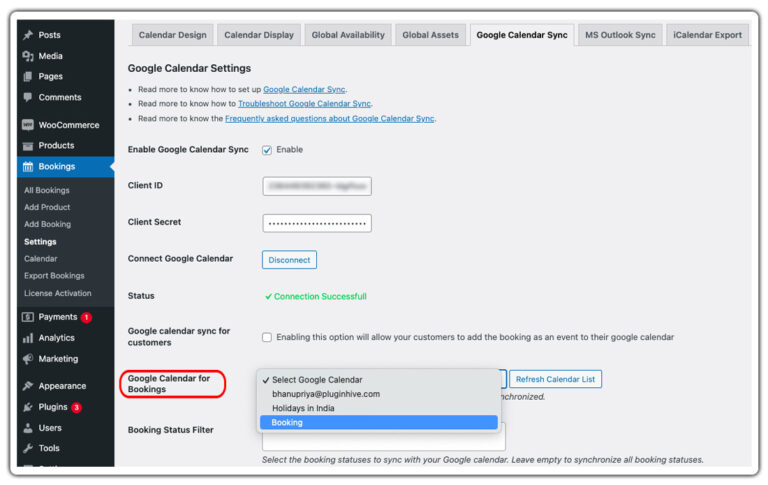
Task: Click the Products archive box icon
Action: [x=28, y=146]
